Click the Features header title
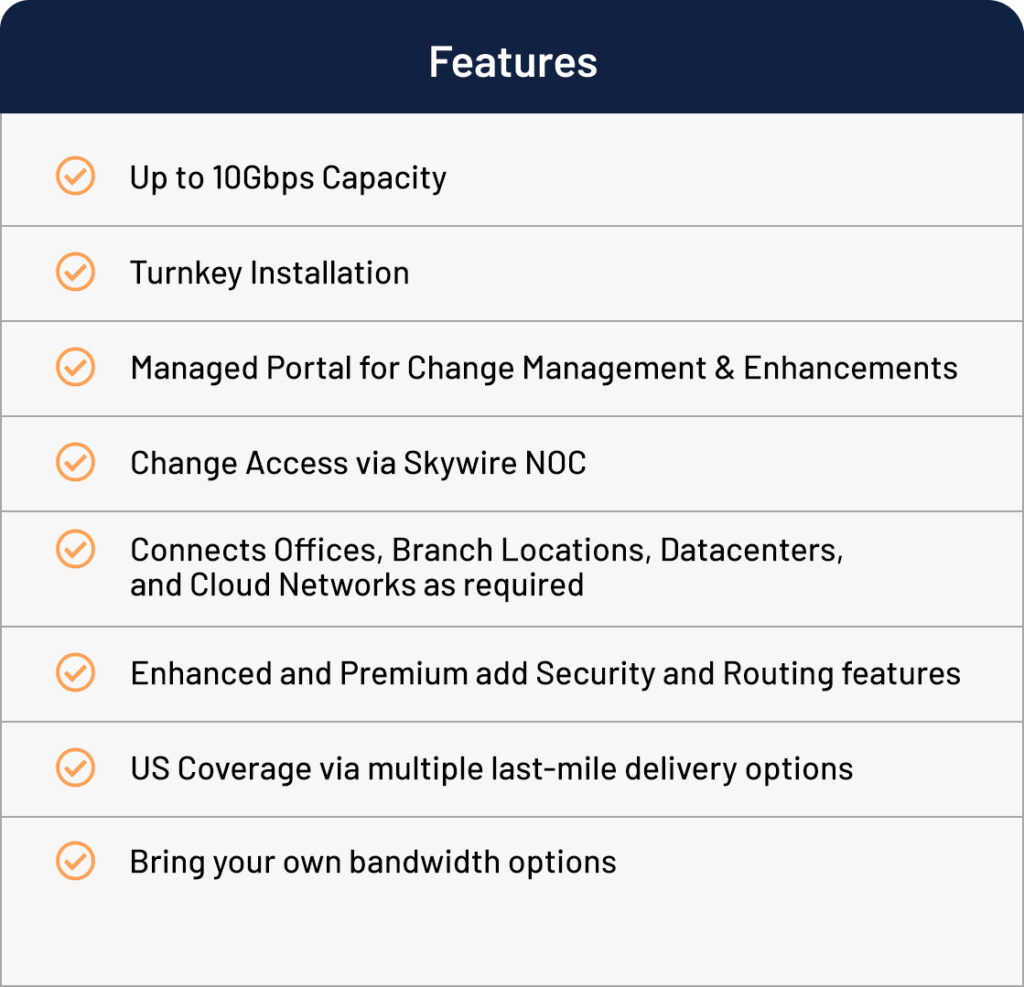Viewport: 1024px width, 987px height. (513, 63)
